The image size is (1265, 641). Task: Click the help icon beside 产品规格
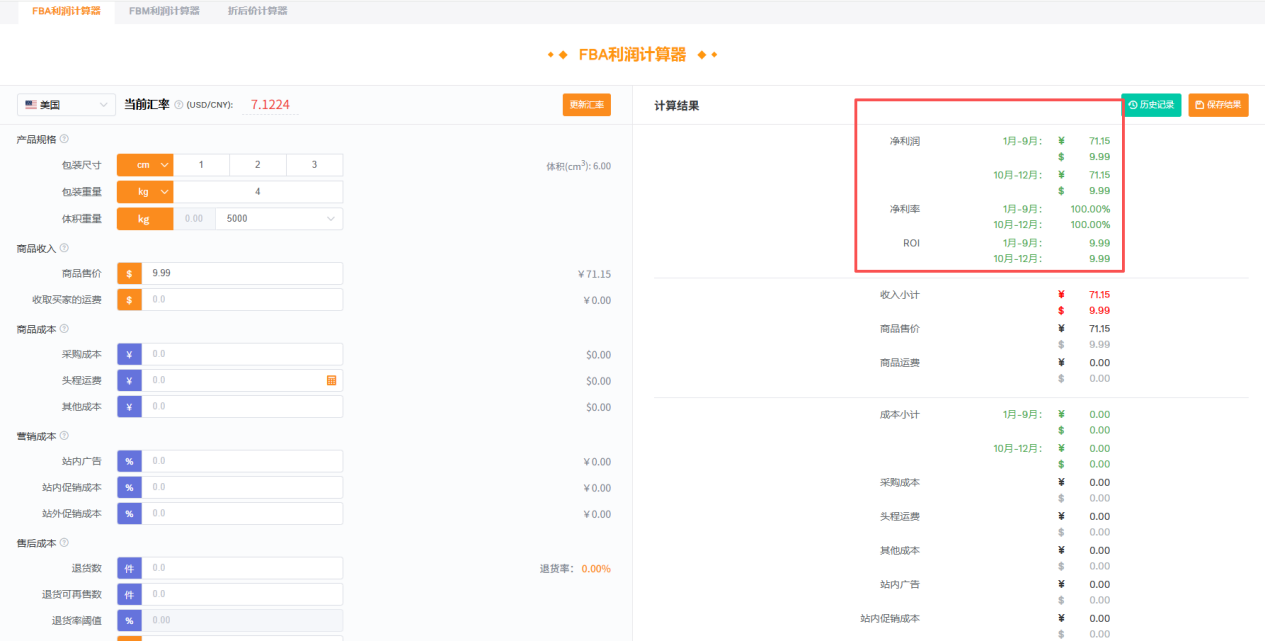click(64, 139)
